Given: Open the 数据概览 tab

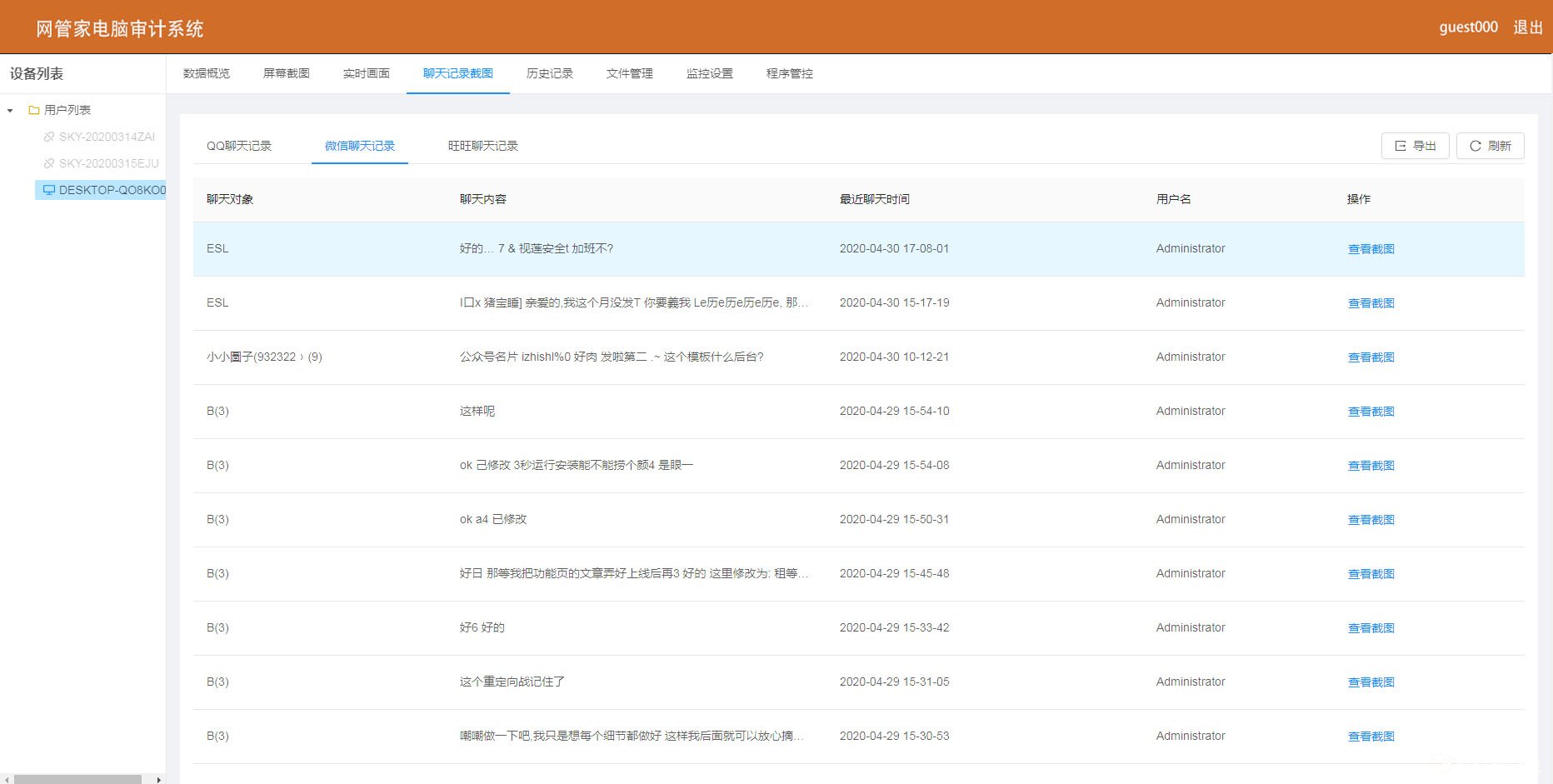Looking at the screenshot, I should 207,73.
